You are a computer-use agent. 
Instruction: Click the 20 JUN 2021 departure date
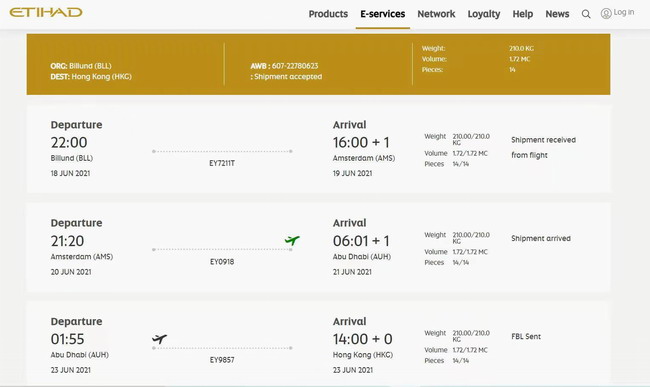coord(71,272)
